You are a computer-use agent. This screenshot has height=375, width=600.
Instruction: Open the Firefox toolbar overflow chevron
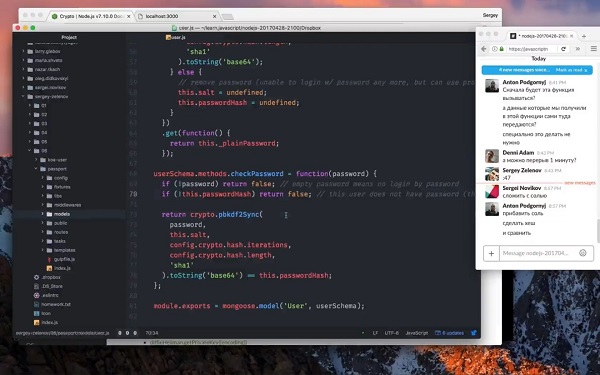[x=578, y=49]
